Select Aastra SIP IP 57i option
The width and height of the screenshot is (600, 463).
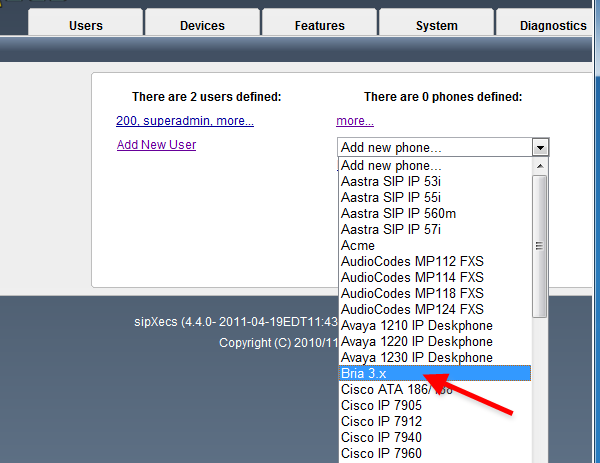(x=435, y=230)
